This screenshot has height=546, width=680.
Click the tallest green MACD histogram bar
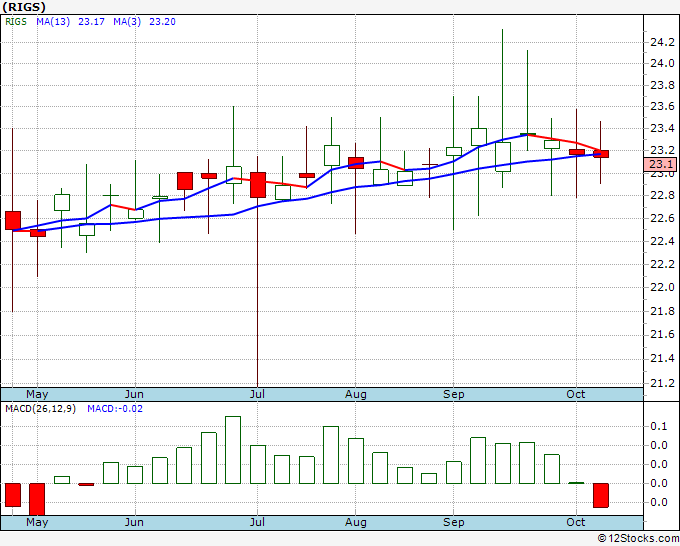(233, 450)
